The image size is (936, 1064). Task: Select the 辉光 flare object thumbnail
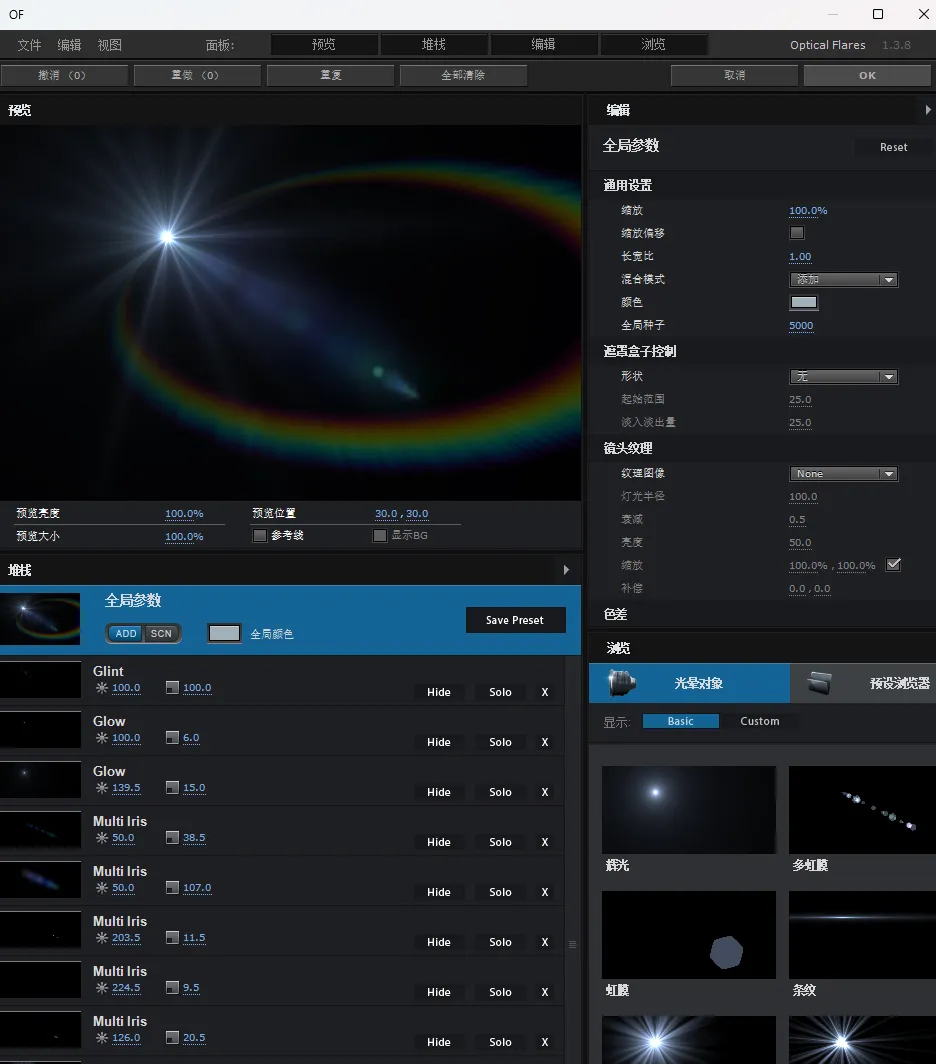pos(689,809)
